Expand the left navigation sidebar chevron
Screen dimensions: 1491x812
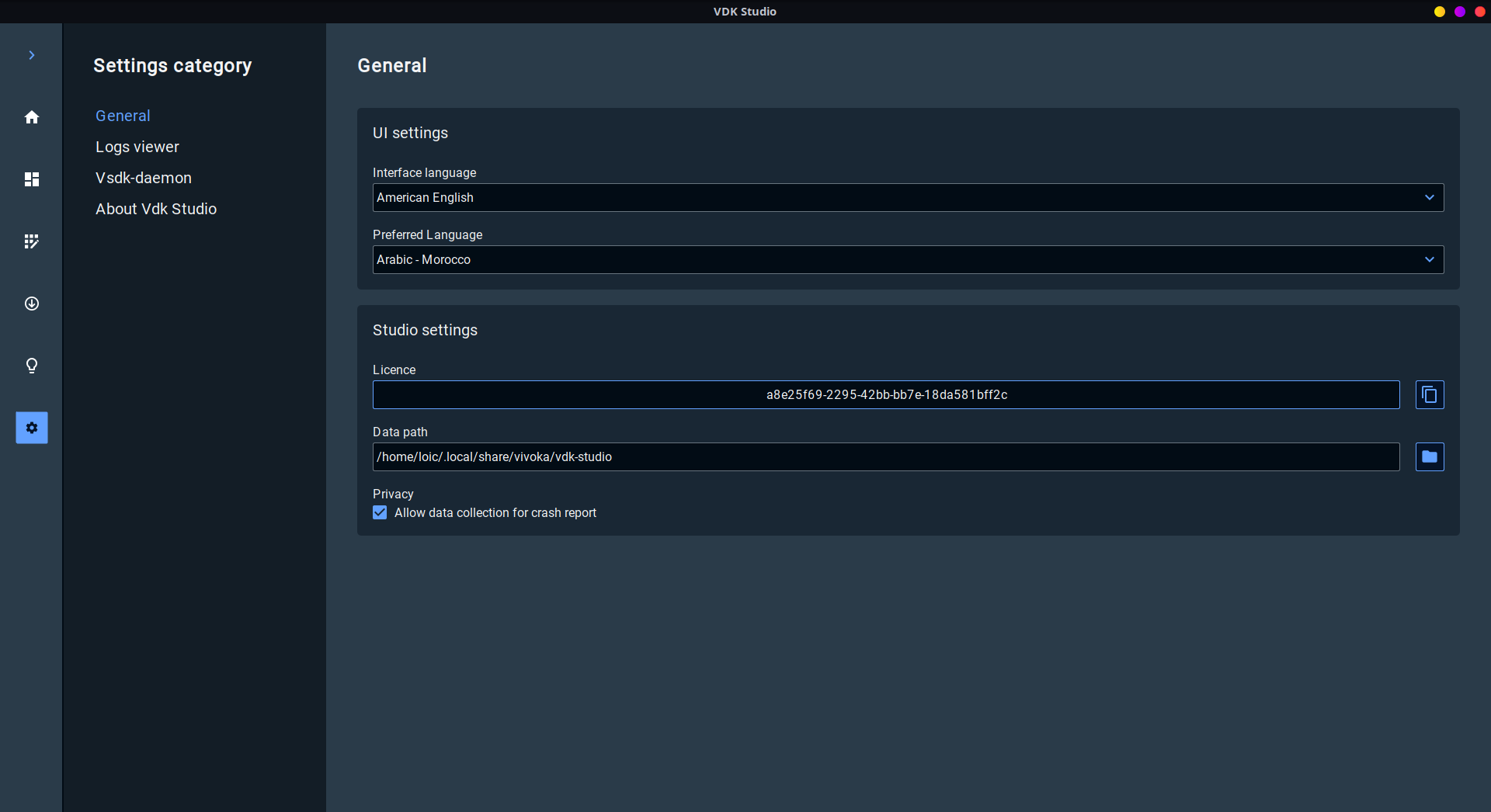click(32, 55)
